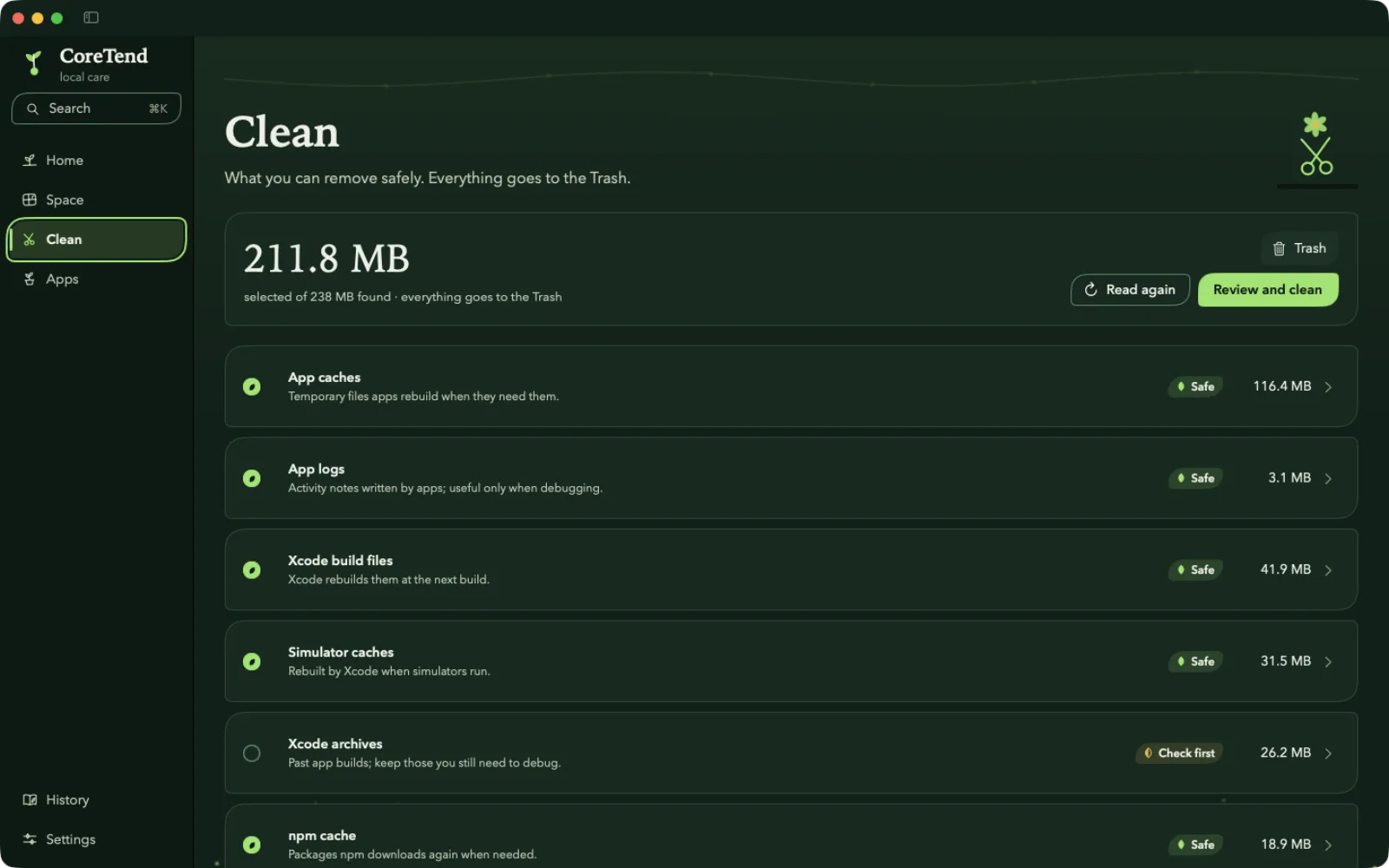Expand the App caches row chevron
The image size is (1389, 868).
1328,387
